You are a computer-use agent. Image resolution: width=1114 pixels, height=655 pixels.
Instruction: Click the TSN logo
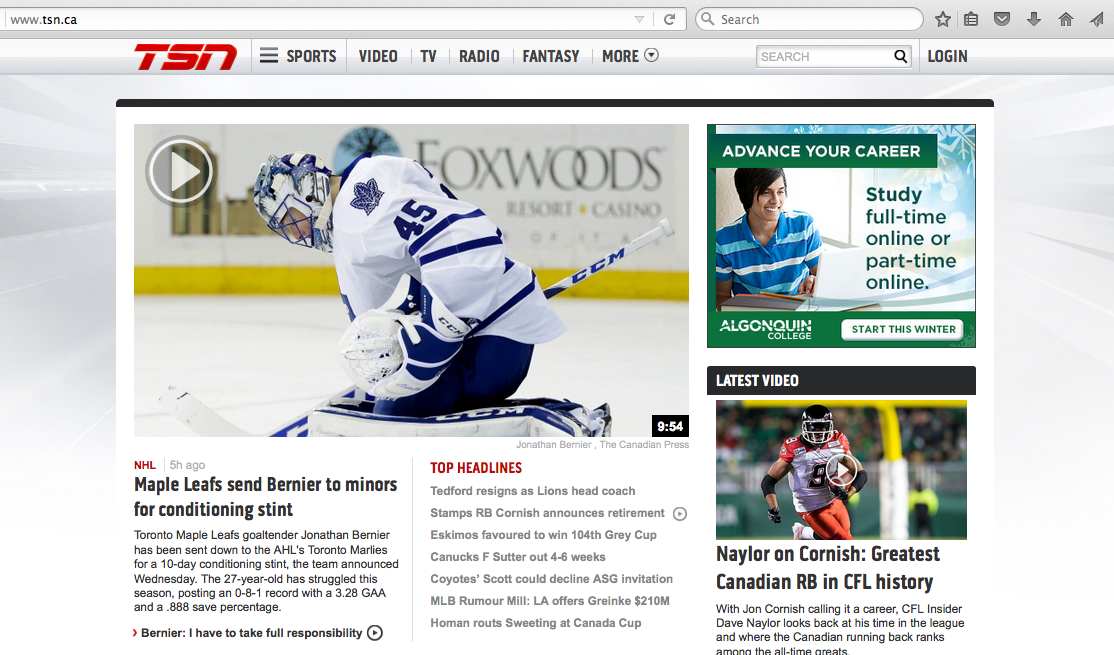[x=186, y=57]
